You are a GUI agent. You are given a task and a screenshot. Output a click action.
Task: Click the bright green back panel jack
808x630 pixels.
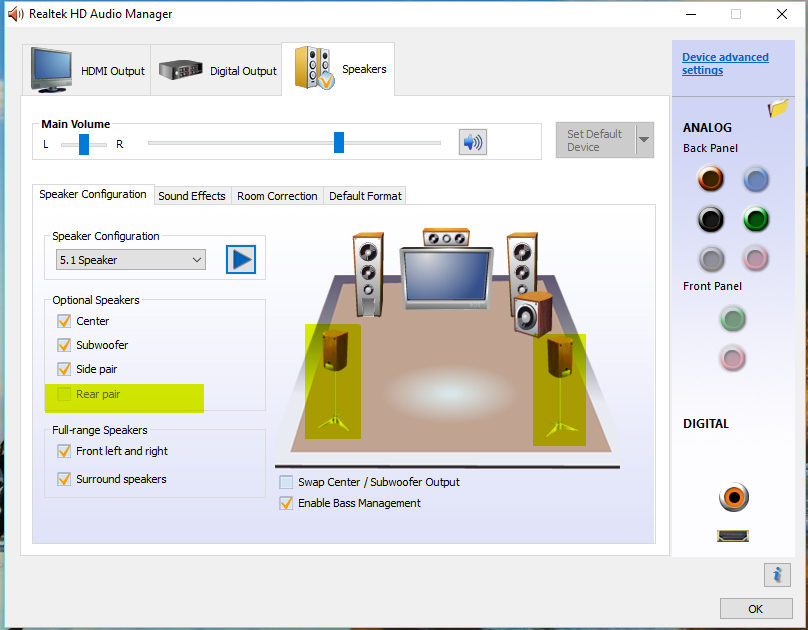tap(755, 219)
